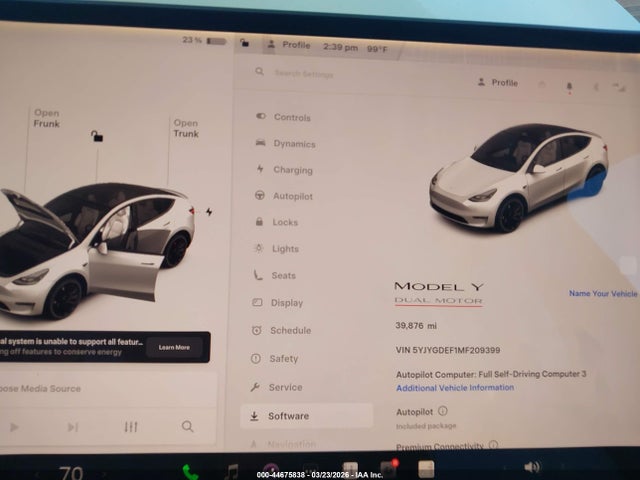640x480 pixels.
Task: Tap the 70 temperature setting
Action: (x=71, y=473)
